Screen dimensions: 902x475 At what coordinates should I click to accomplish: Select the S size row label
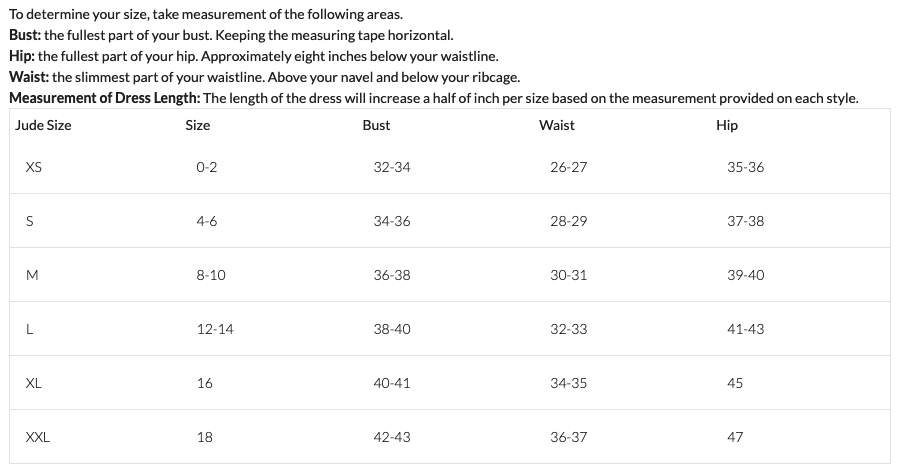[29, 221]
